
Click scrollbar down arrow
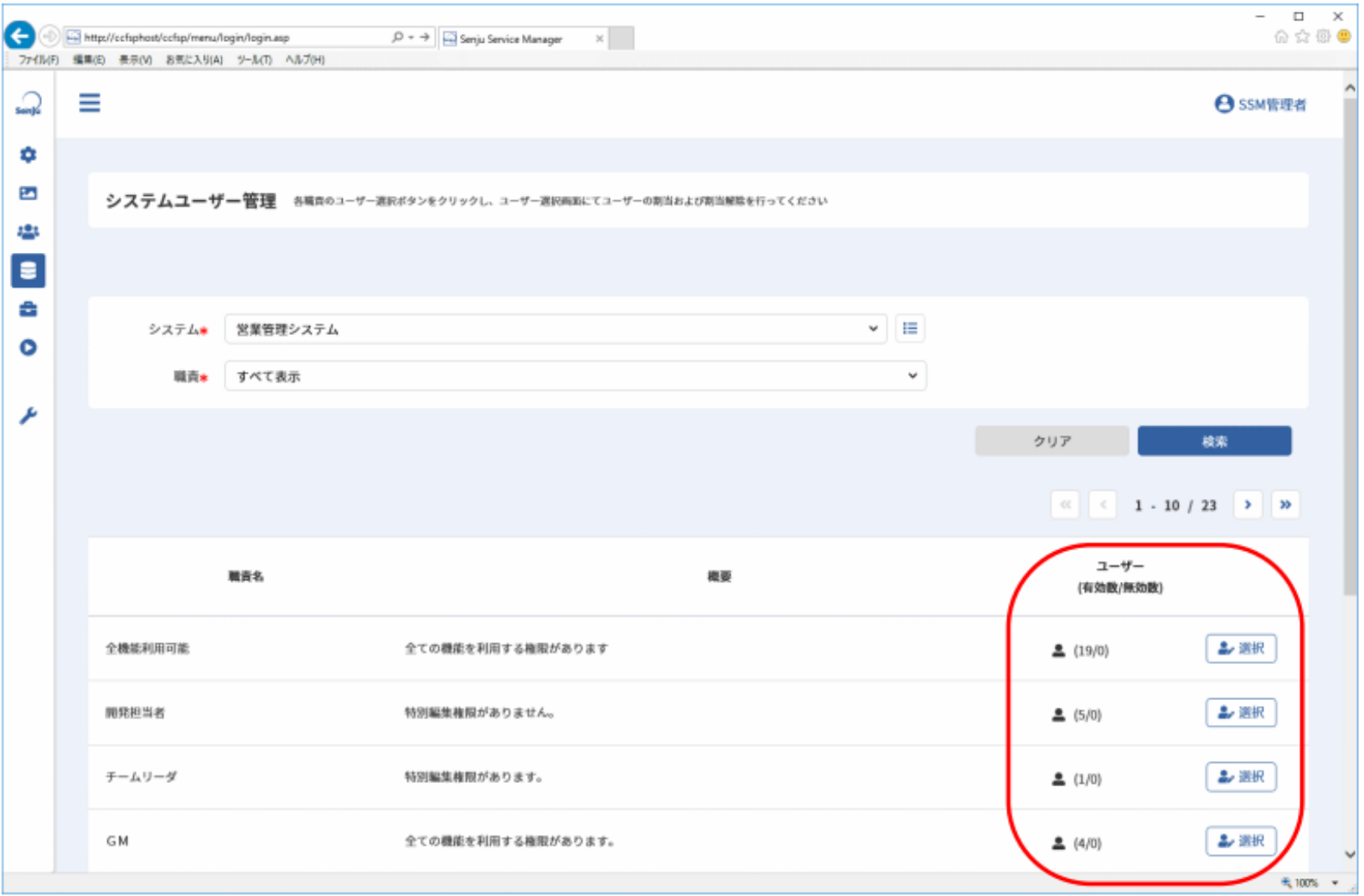[x=1350, y=855]
